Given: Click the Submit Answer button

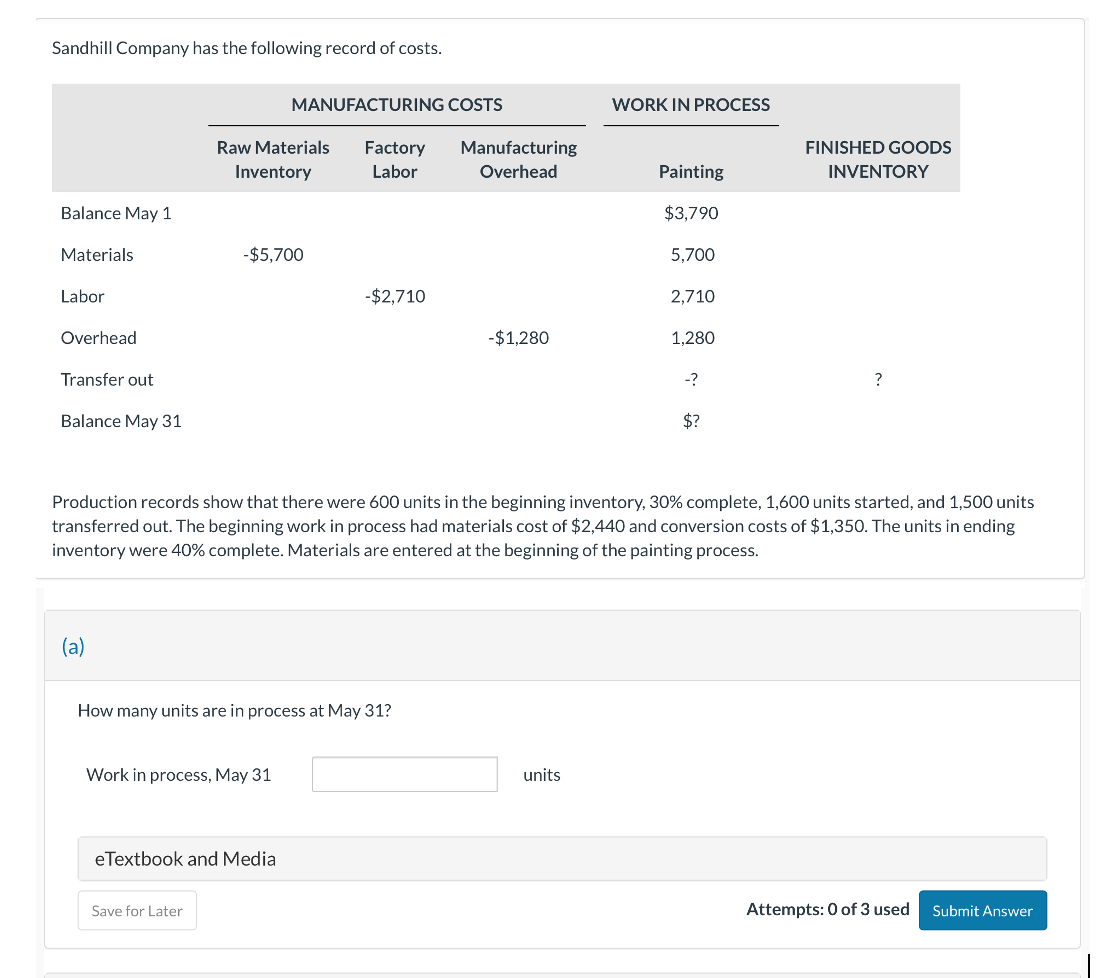Looking at the screenshot, I should pyautogui.click(x=982, y=910).
